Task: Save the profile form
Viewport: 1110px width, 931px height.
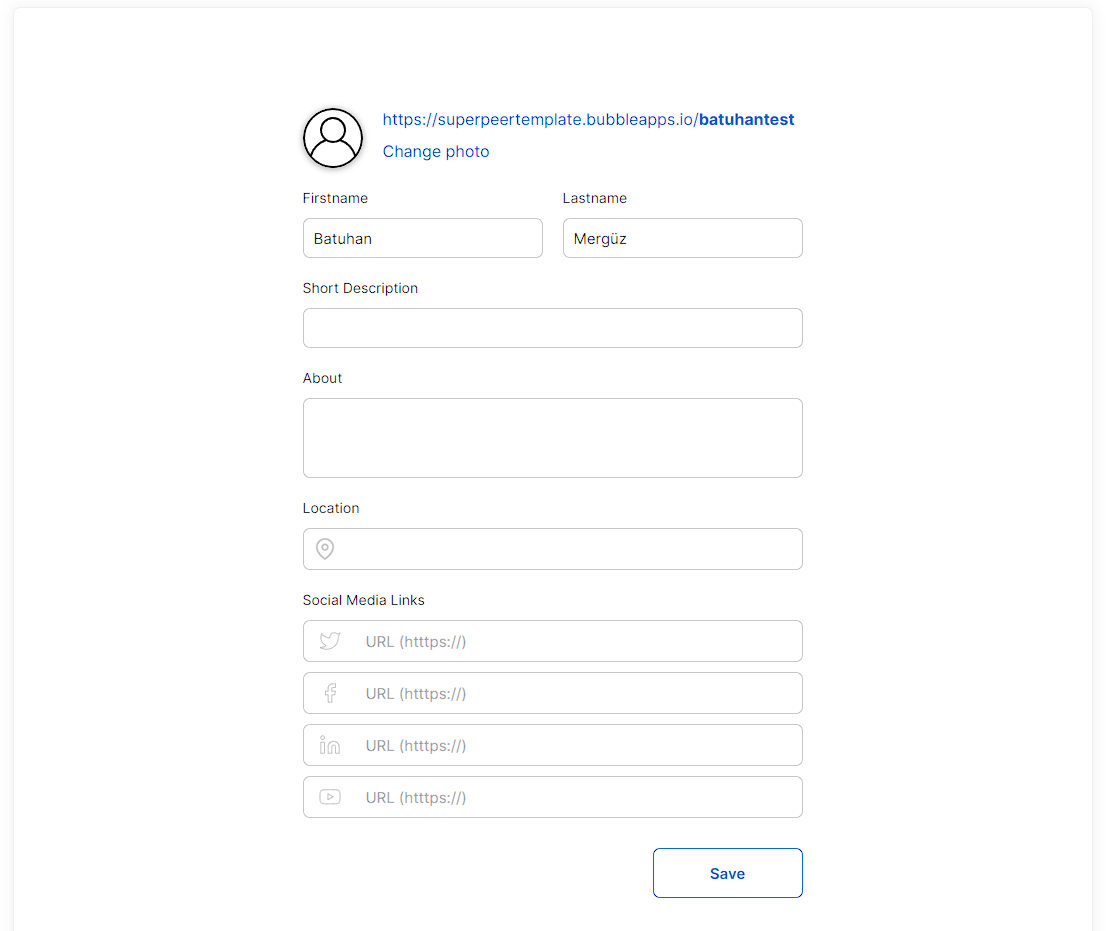Action: click(728, 873)
